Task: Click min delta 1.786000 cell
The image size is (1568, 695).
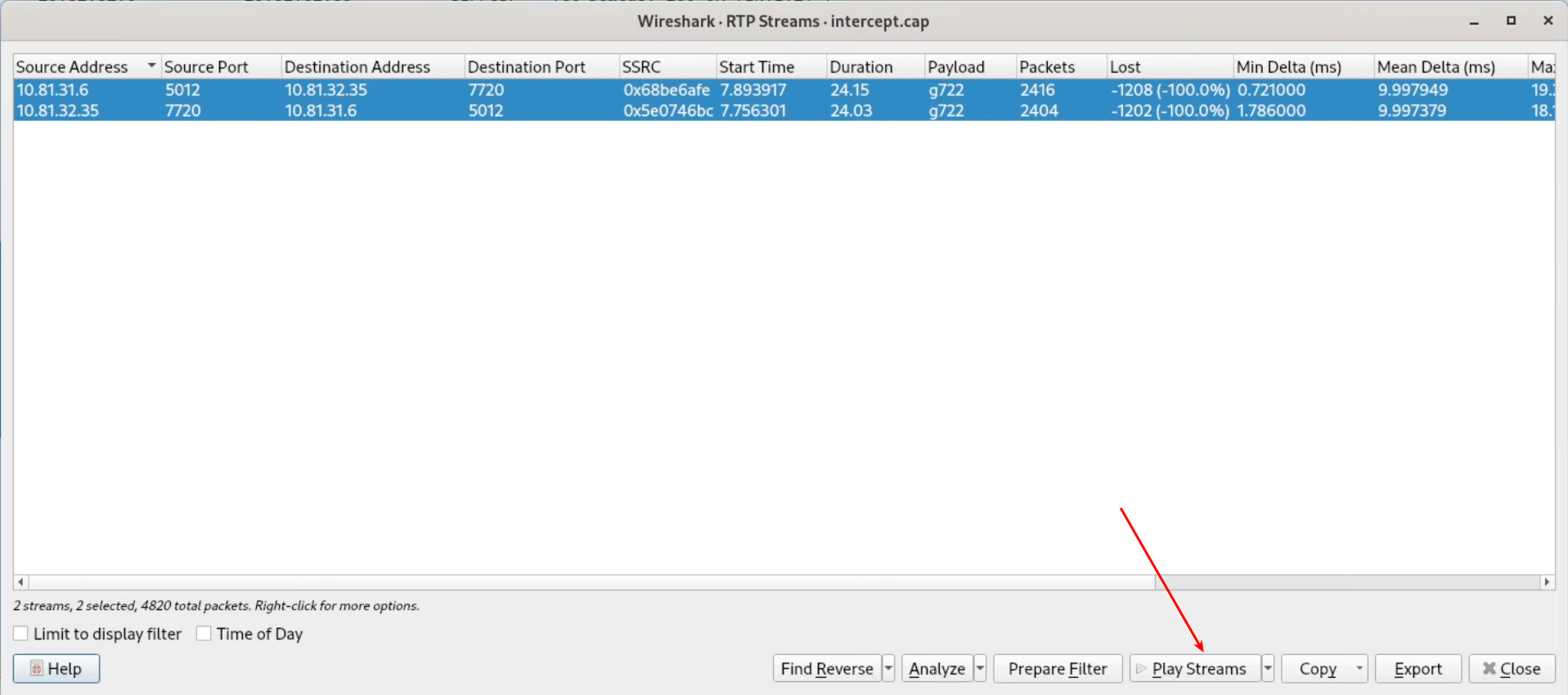Action: (x=1272, y=110)
